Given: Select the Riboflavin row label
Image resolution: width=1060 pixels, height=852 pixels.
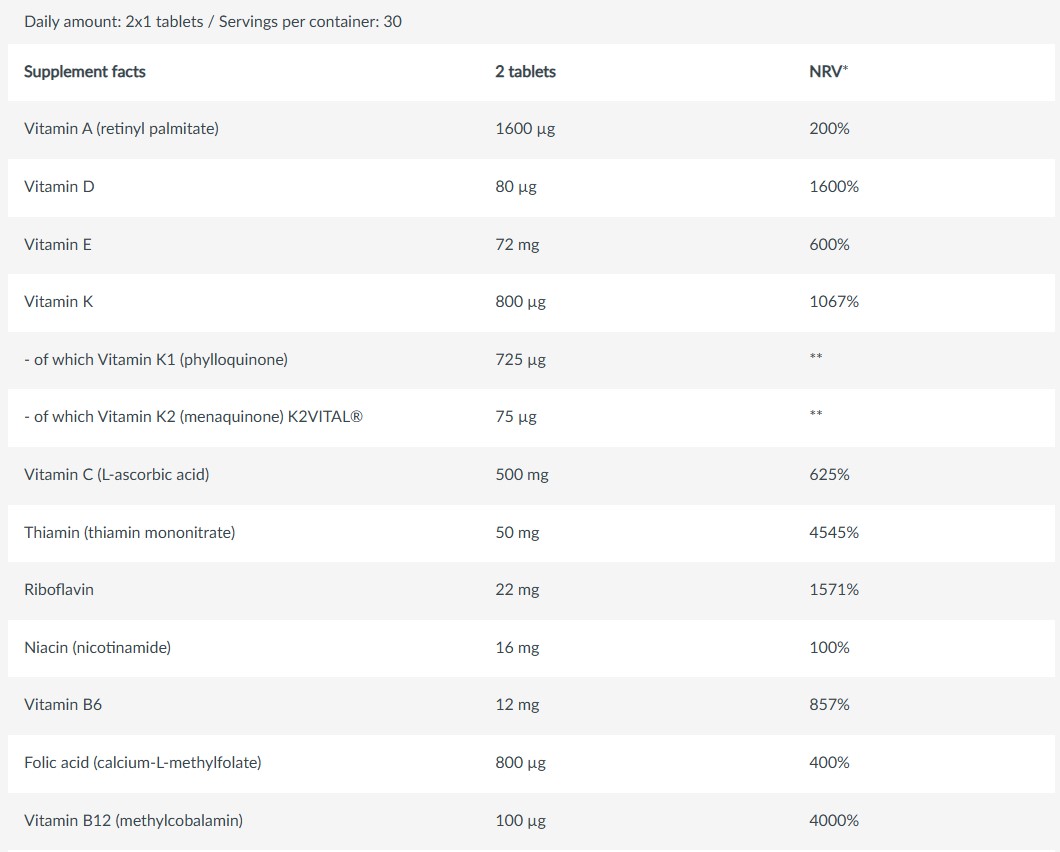Looking at the screenshot, I should click(59, 590).
